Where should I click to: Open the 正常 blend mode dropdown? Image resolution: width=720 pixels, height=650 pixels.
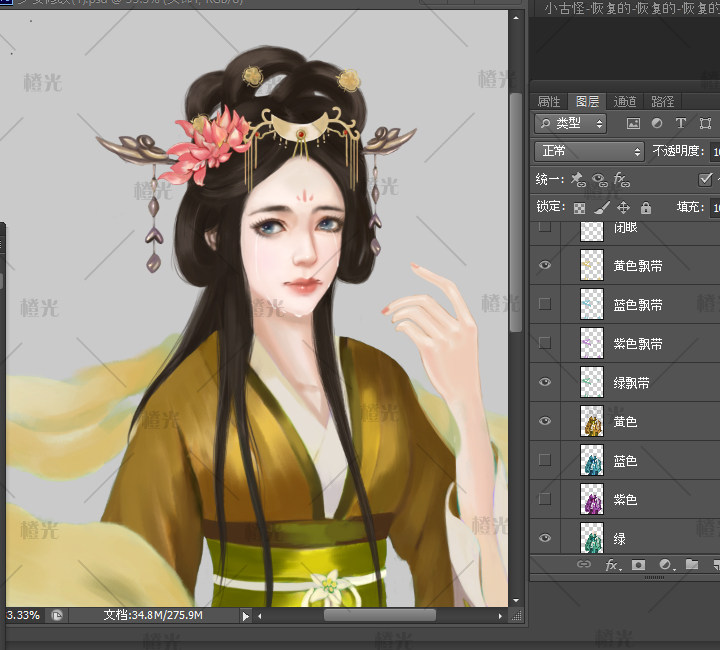point(591,152)
